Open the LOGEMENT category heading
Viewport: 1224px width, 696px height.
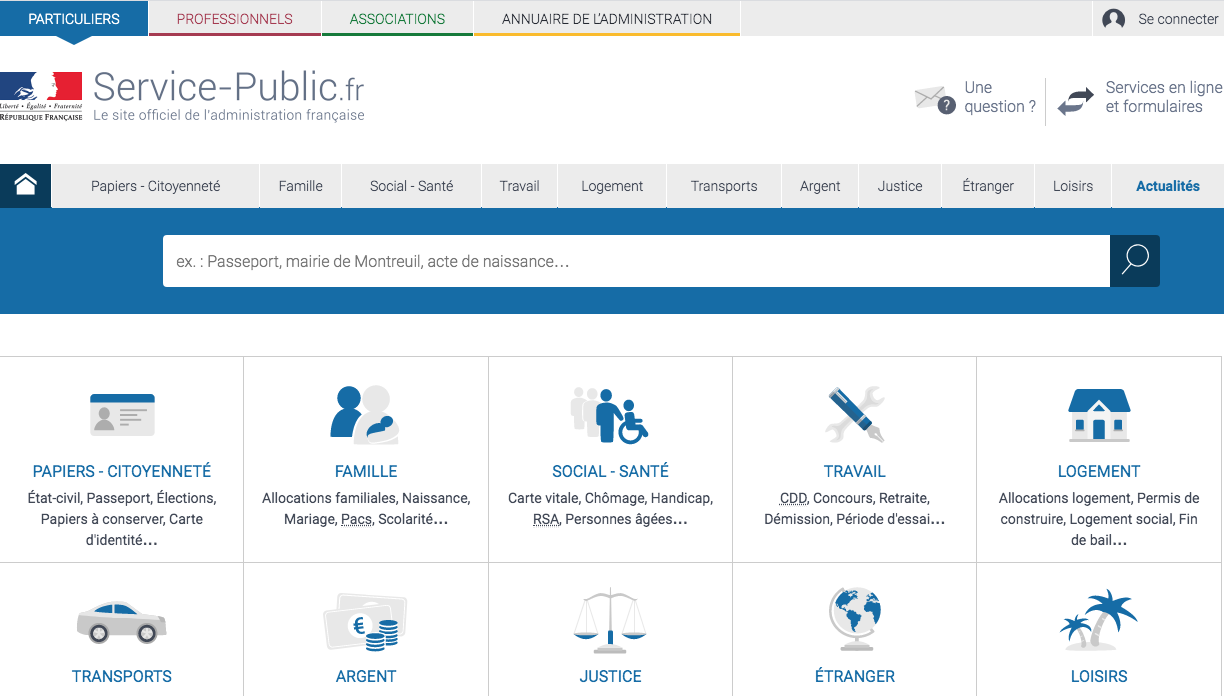[1099, 471]
